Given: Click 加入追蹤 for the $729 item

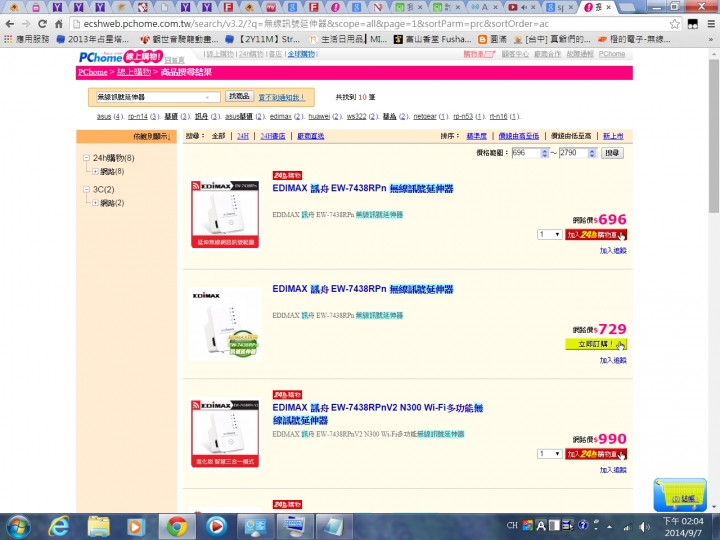Looking at the screenshot, I should click(613, 360).
